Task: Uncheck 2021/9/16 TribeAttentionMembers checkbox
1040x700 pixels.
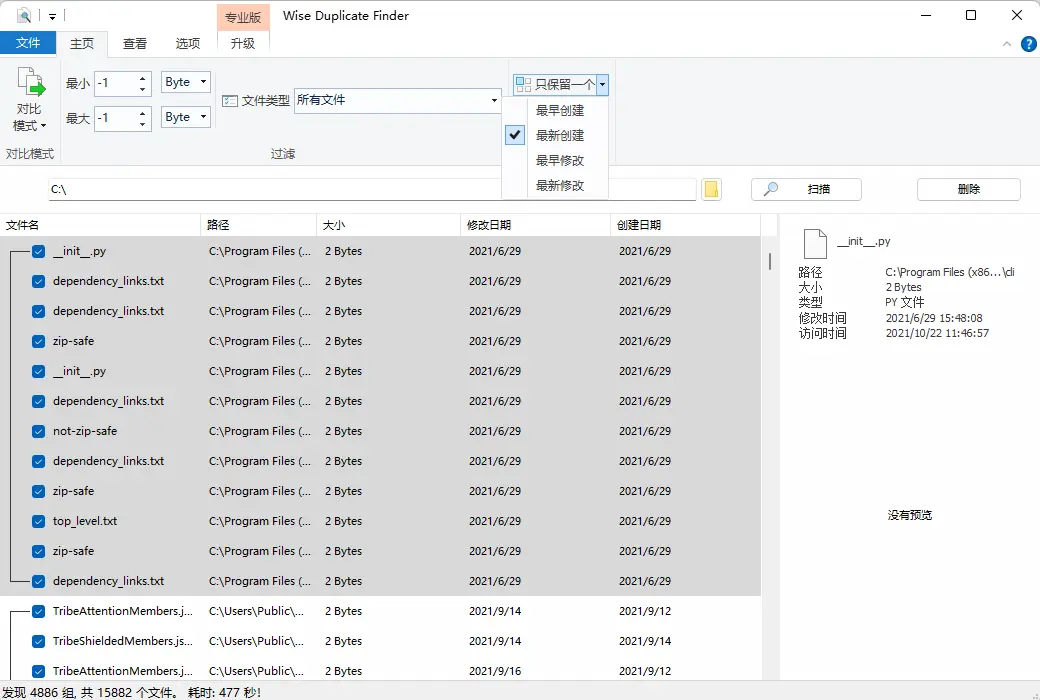Action: coord(38,671)
